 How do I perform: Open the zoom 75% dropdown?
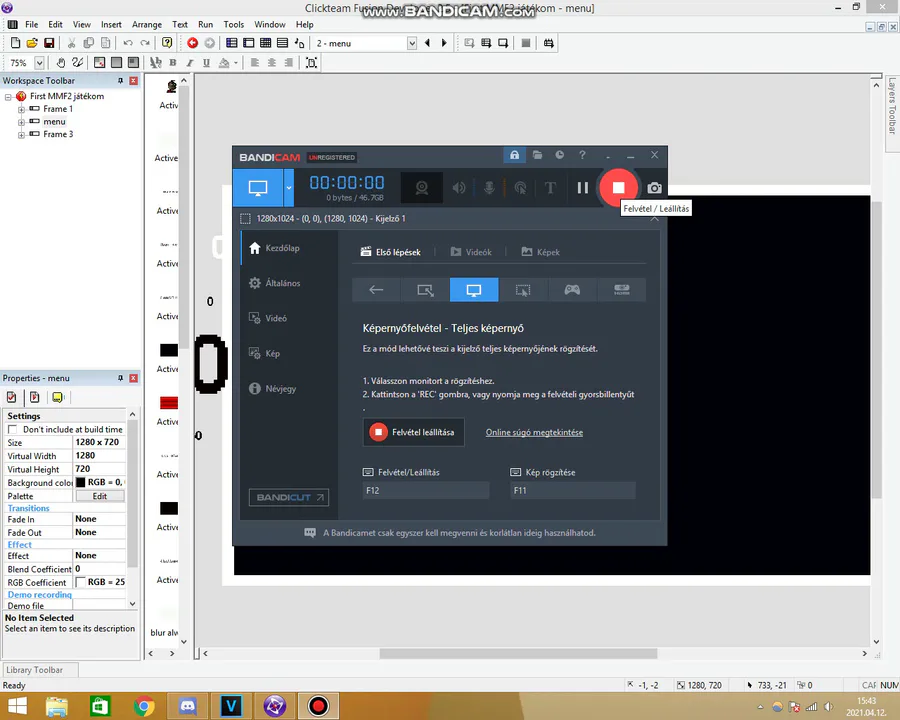pyautogui.click(x=40, y=63)
